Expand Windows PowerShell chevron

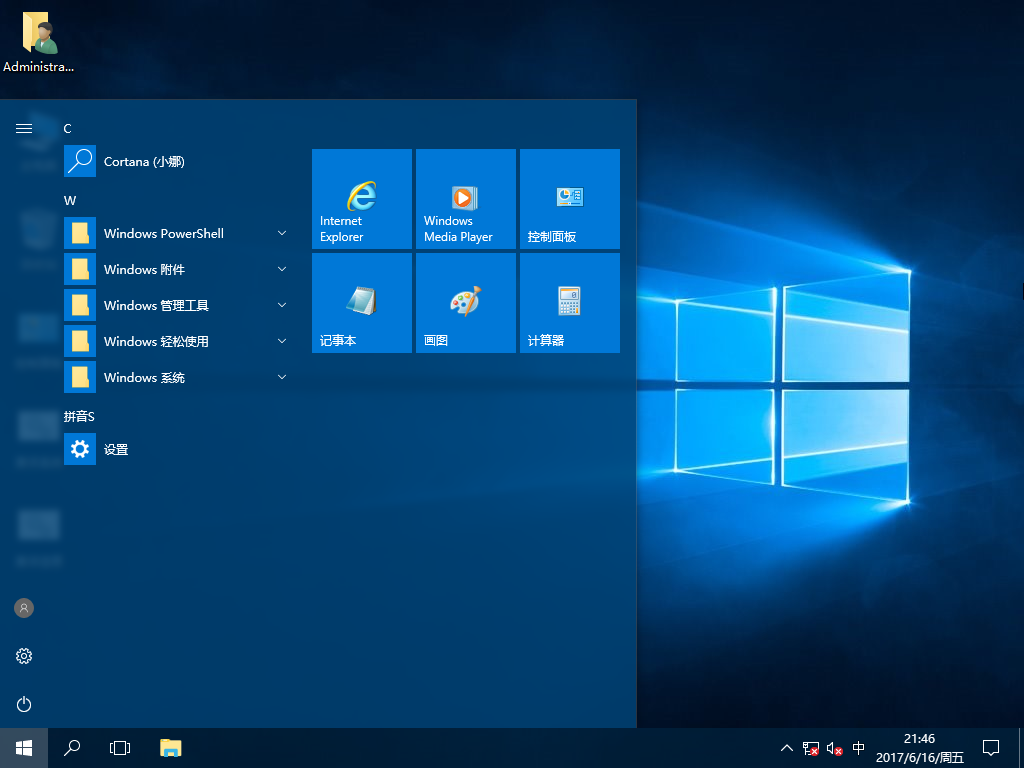click(x=282, y=233)
